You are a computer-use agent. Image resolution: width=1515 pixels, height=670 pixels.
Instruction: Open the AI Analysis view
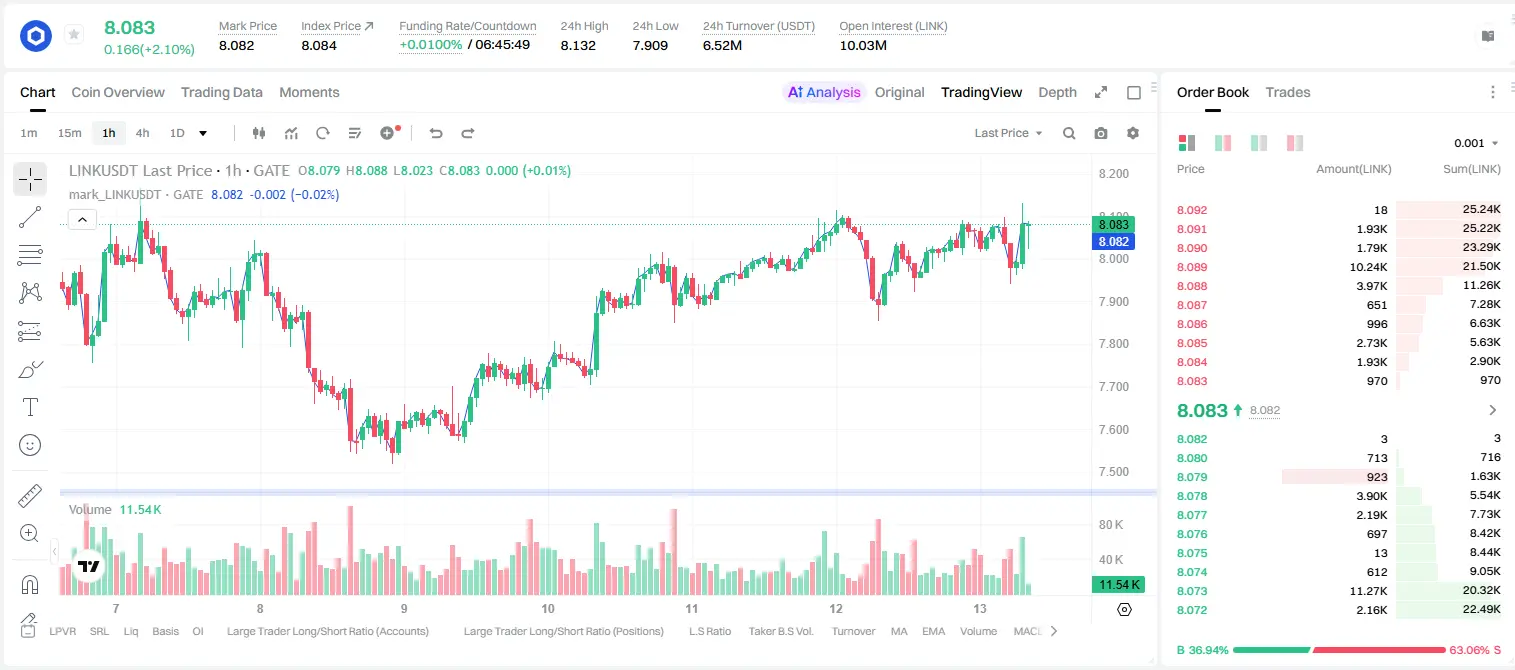824,92
